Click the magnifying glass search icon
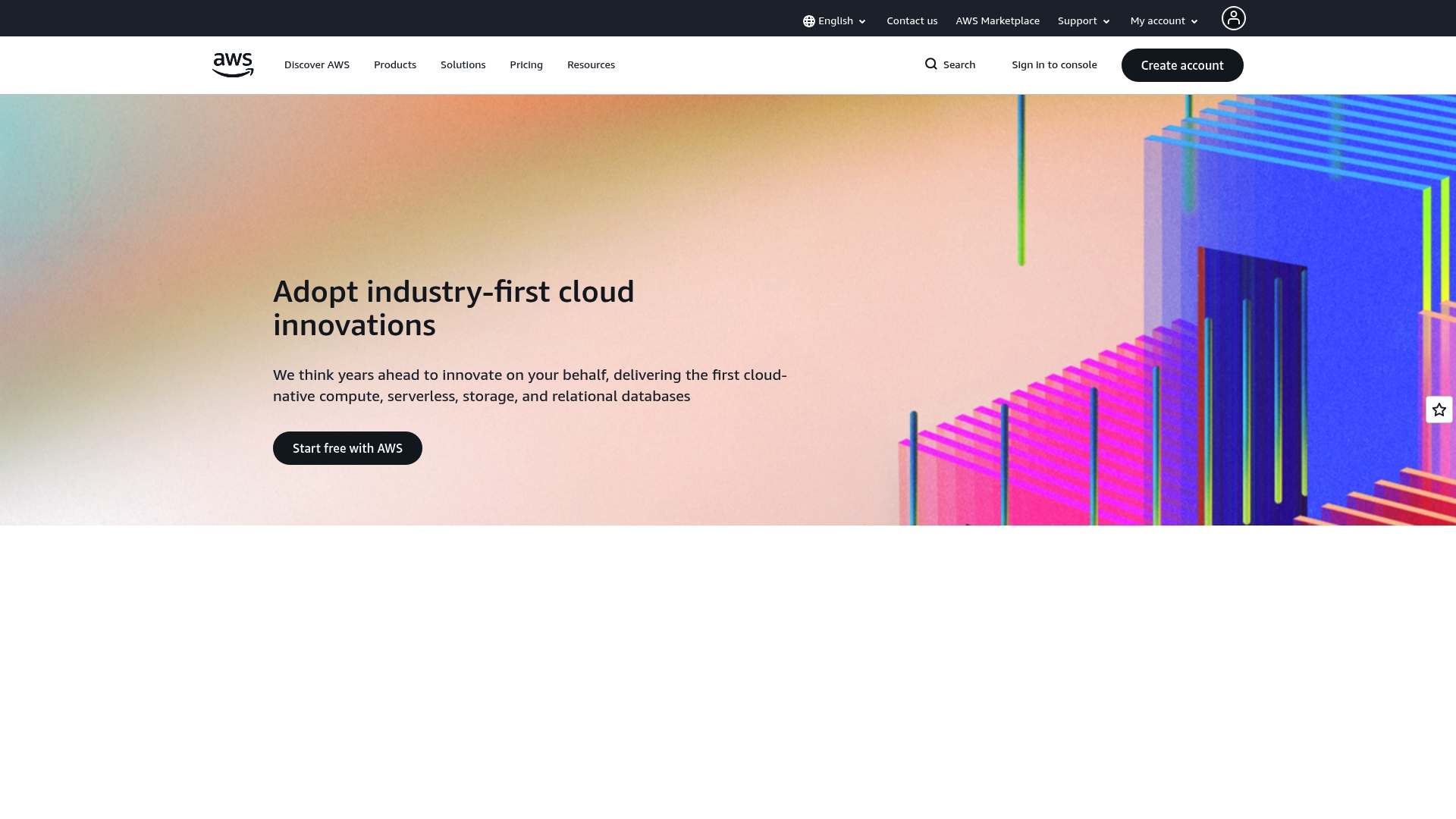Screen dimensions: 1456x819 931,64
